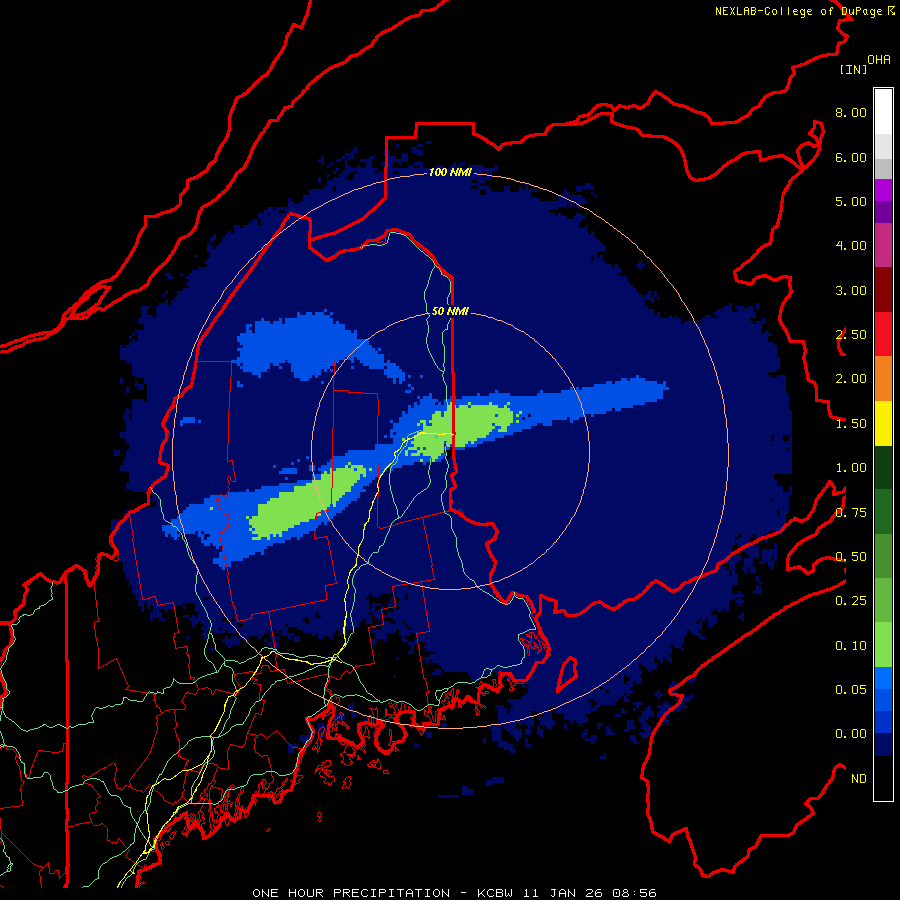Screen dimensions: 900x900
Task: Select the 3.00 legend value
Action: (x=851, y=290)
